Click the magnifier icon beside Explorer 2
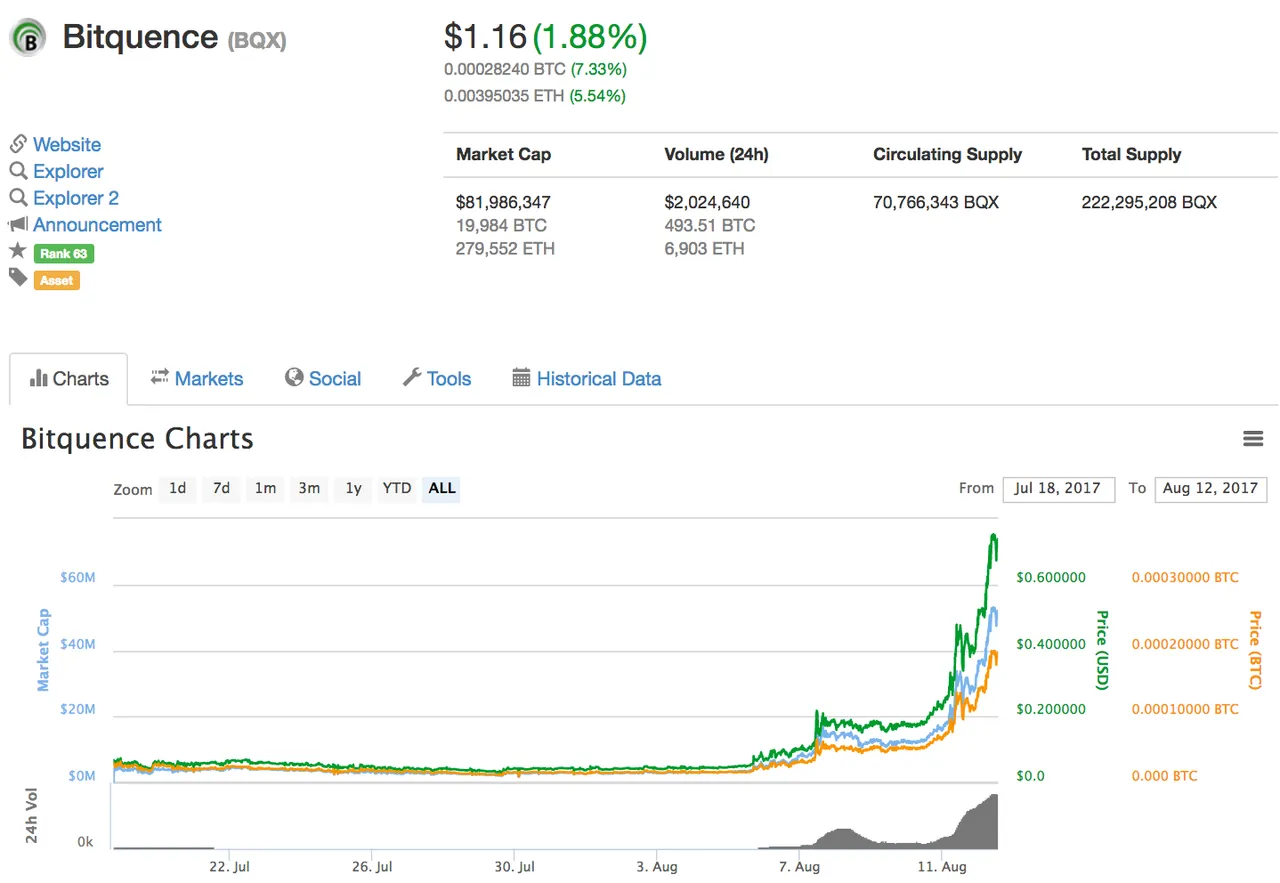Screen dimensions: 1280x883 click(x=18, y=198)
